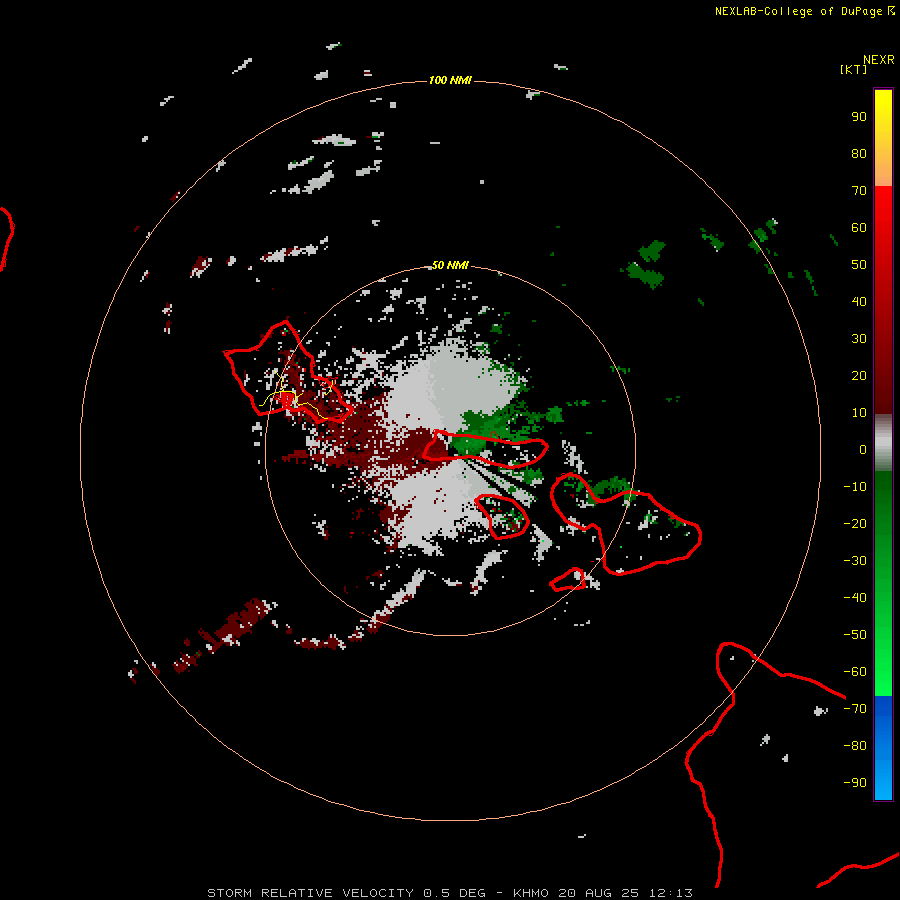900x900 pixels.
Task: Click the "50" value on the velocity scale
Action: click(x=859, y=265)
